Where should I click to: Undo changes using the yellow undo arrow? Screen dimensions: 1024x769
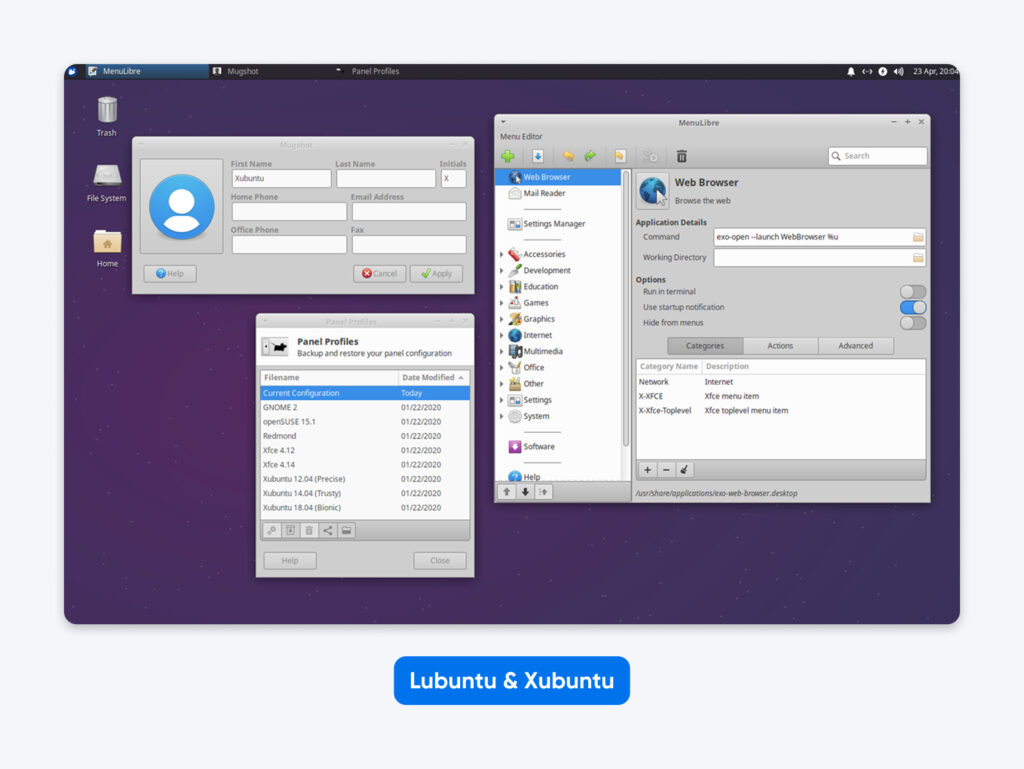[x=567, y=156]
